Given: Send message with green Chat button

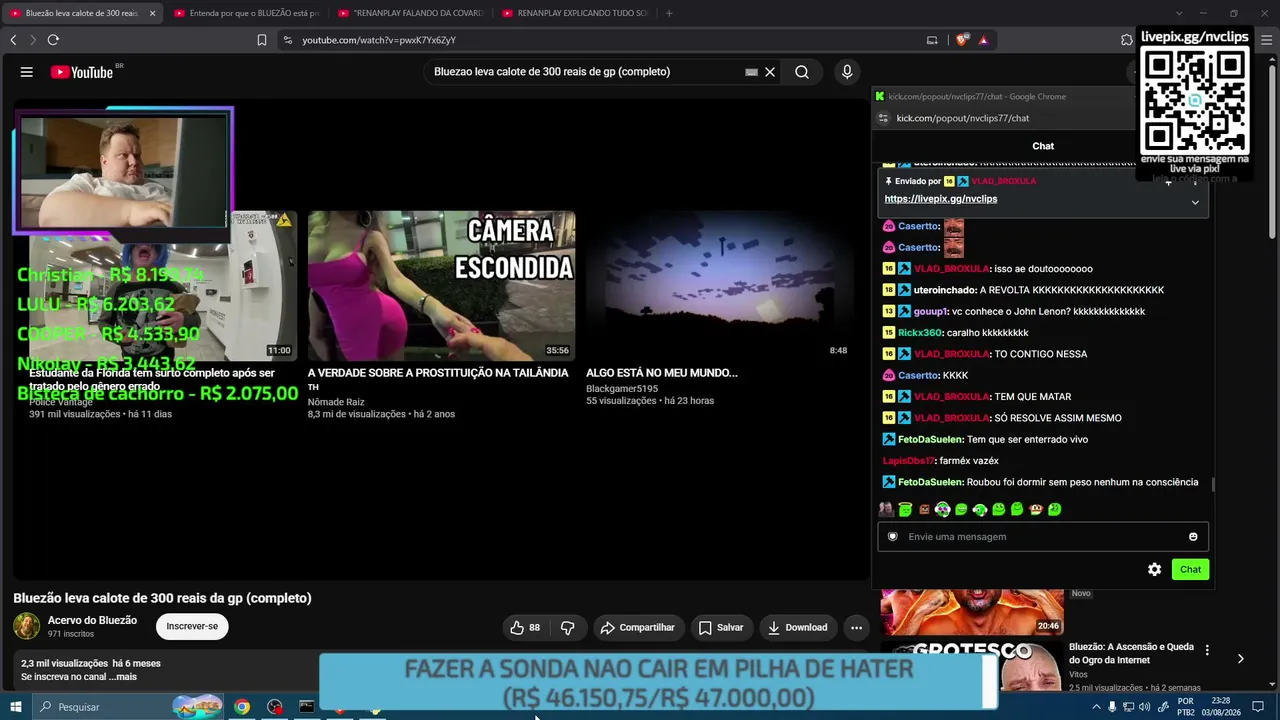Looking at the screenshot, I should click(1190, 569).
